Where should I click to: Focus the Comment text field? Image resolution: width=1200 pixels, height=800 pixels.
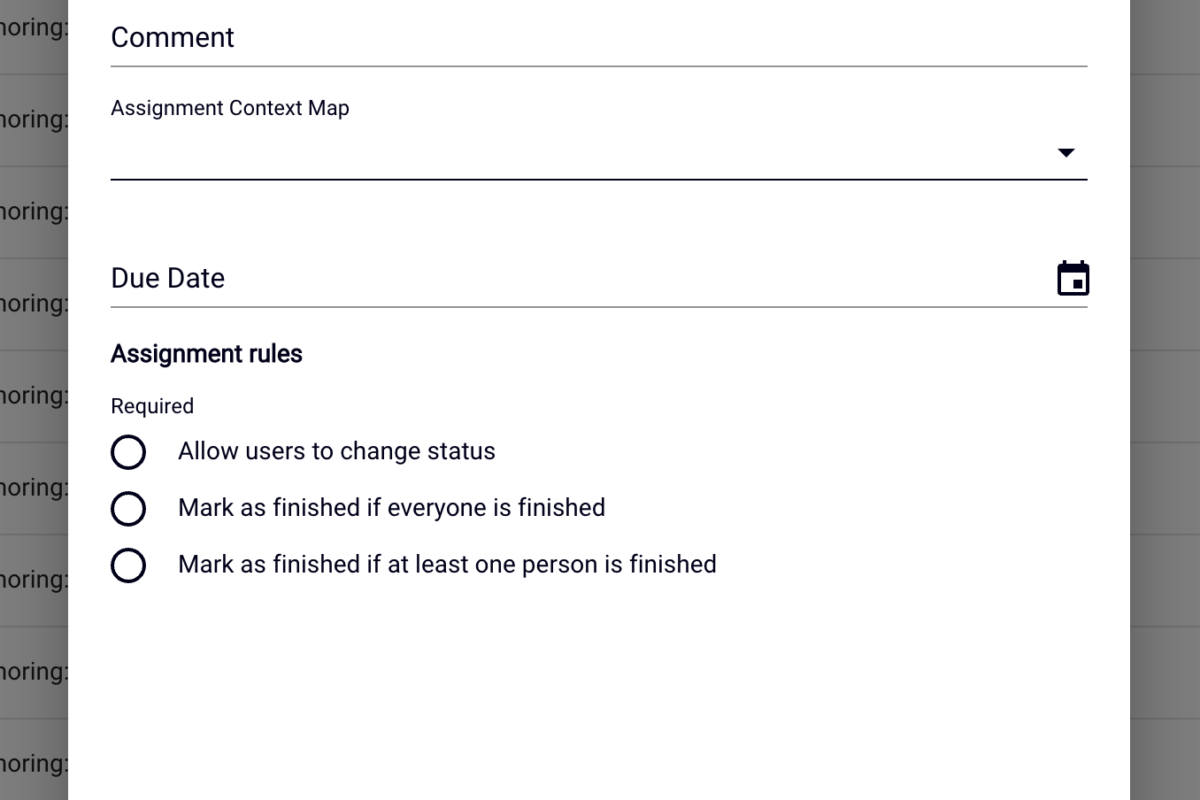point(599,38)
